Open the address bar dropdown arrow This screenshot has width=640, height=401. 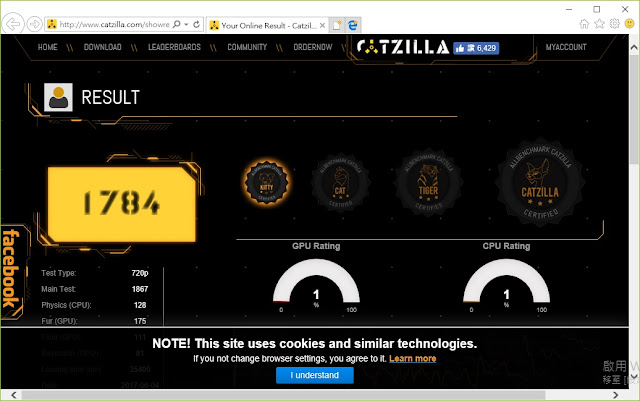coord(186,25)
